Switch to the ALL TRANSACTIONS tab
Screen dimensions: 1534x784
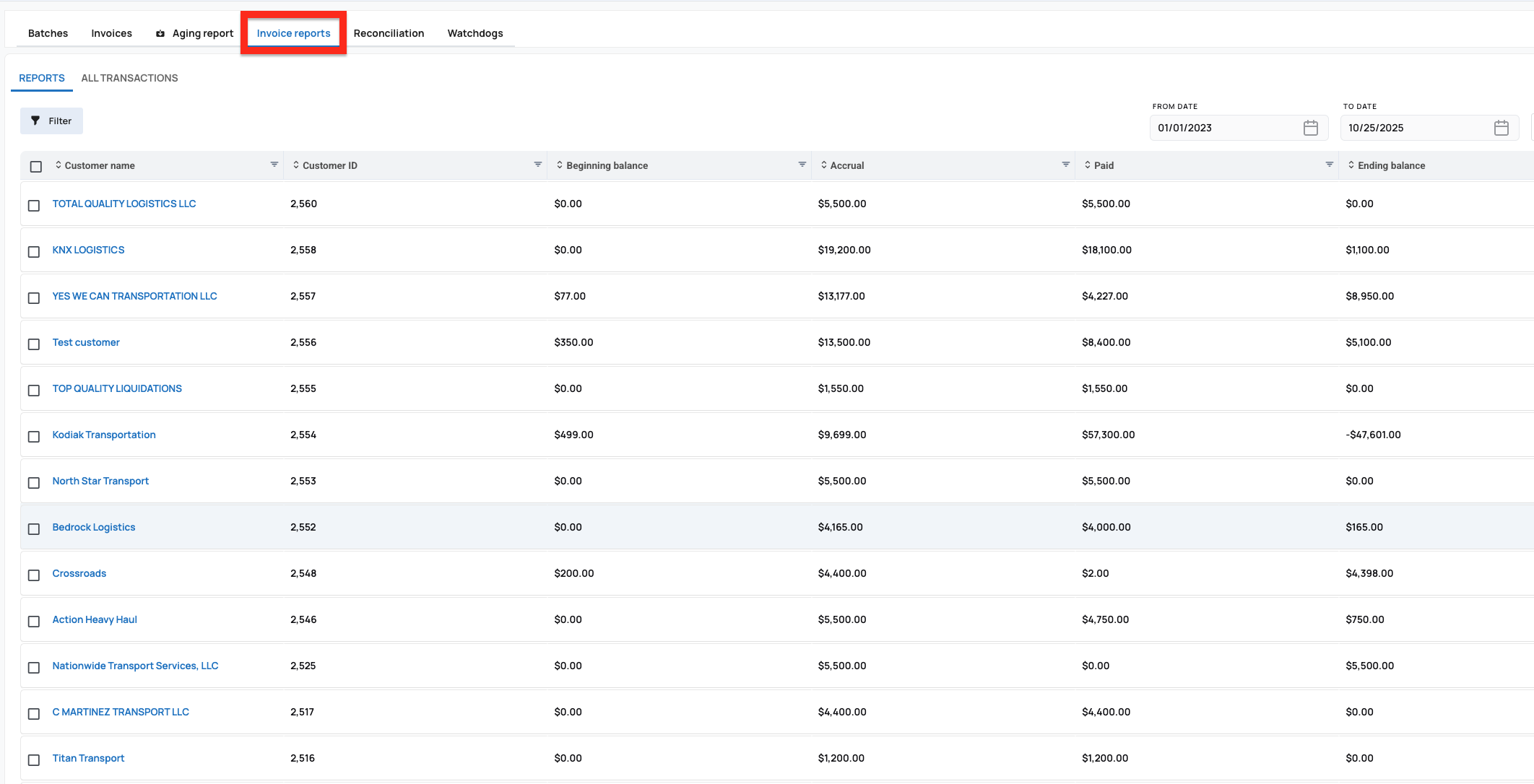129,77
